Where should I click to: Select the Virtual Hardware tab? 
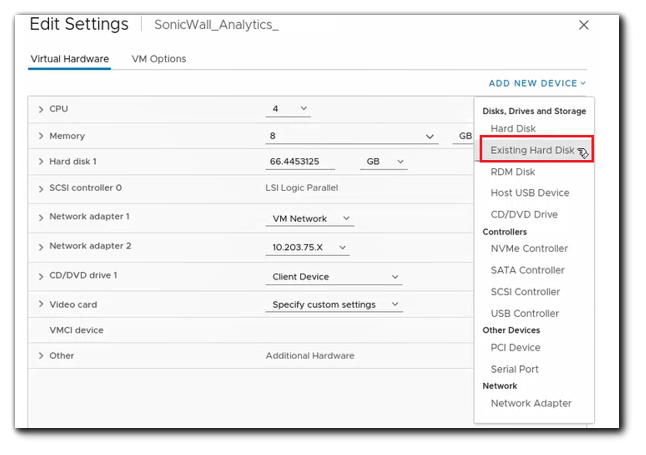click(69, 59)
